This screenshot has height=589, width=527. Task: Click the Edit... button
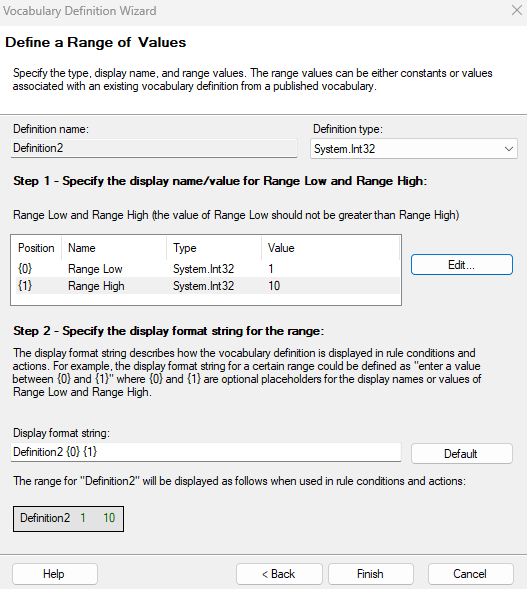[x=462, y=265]
